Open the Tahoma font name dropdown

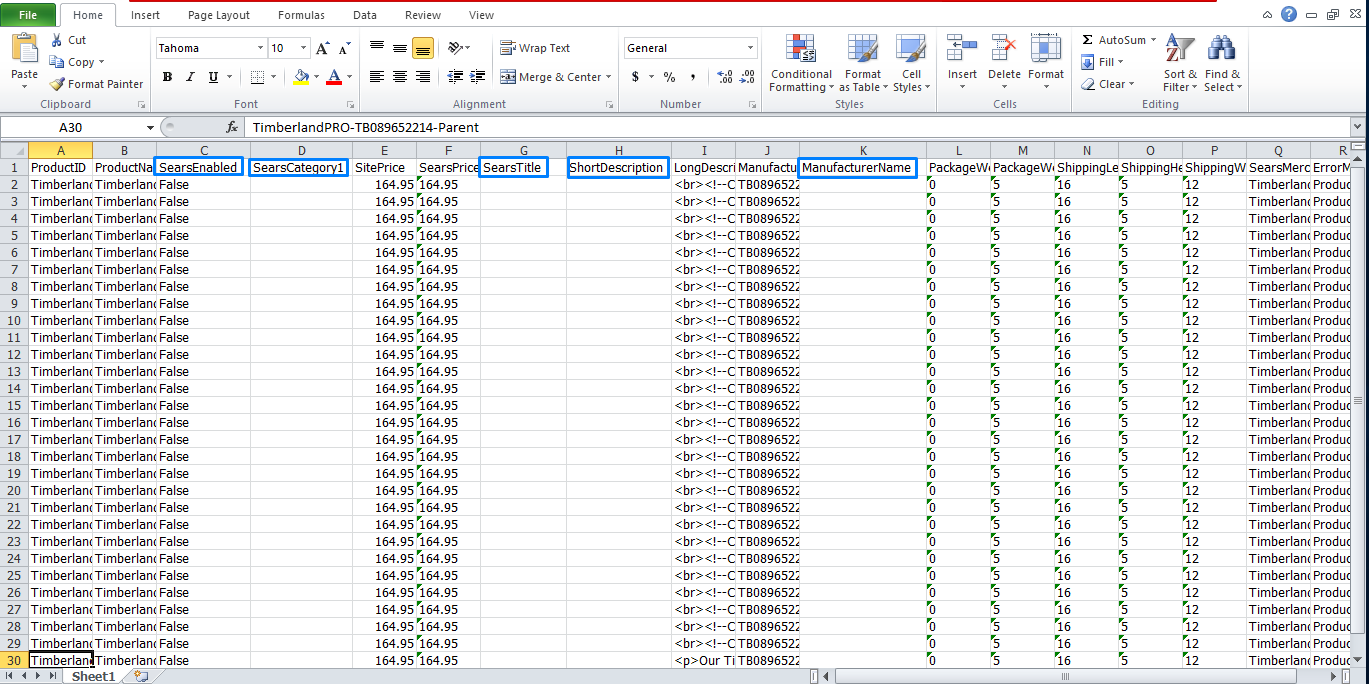coord(260,48)
